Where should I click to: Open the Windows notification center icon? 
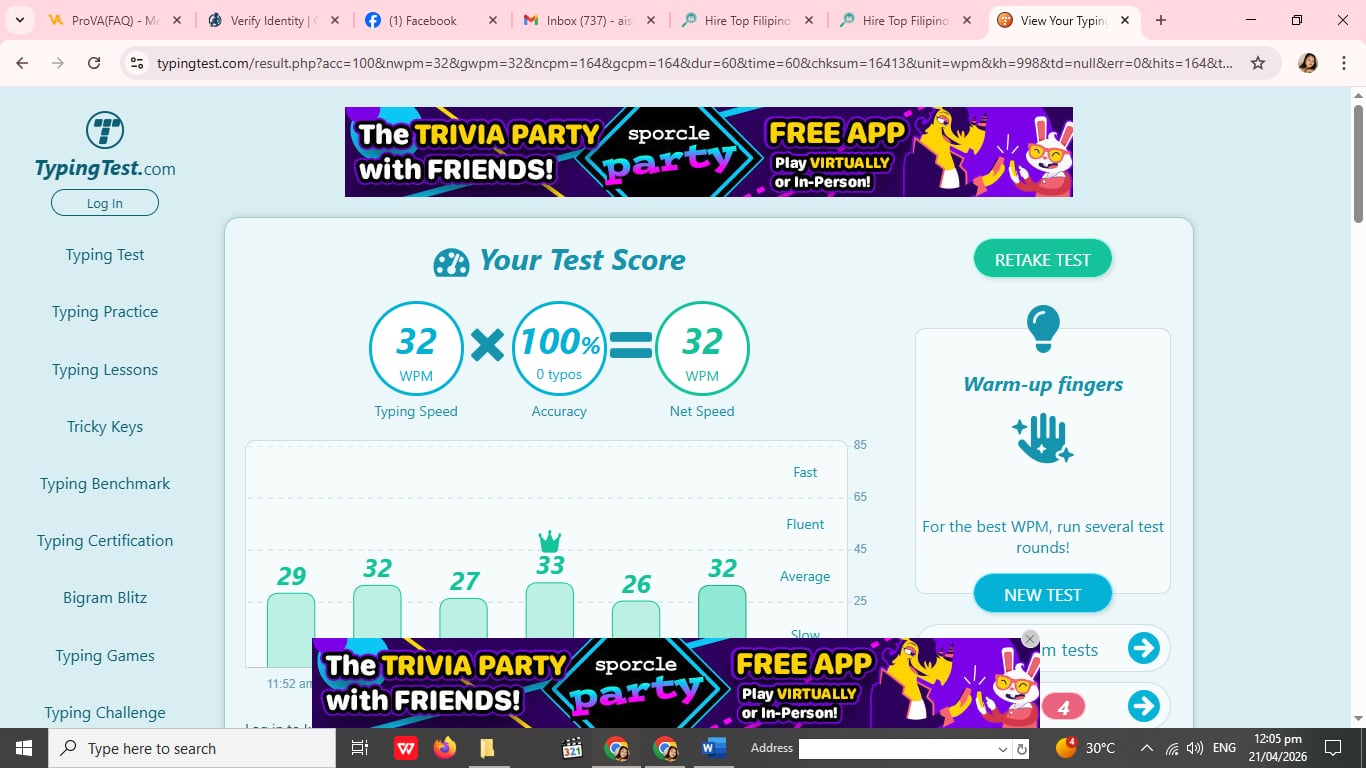coord(1332,748)
